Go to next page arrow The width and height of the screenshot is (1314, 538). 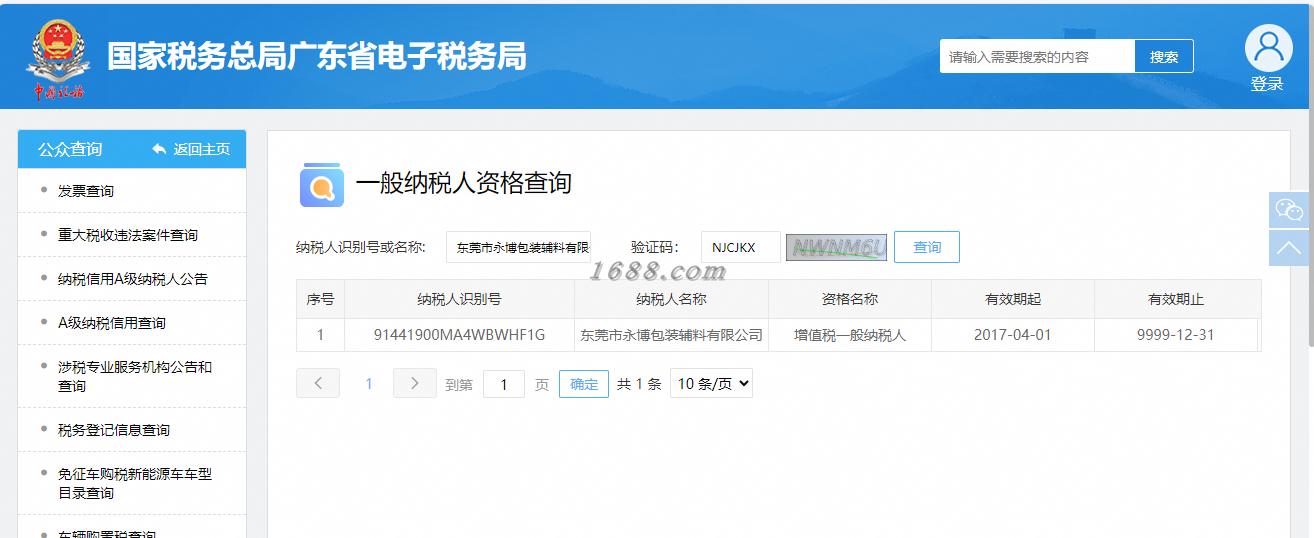(415, 383)
